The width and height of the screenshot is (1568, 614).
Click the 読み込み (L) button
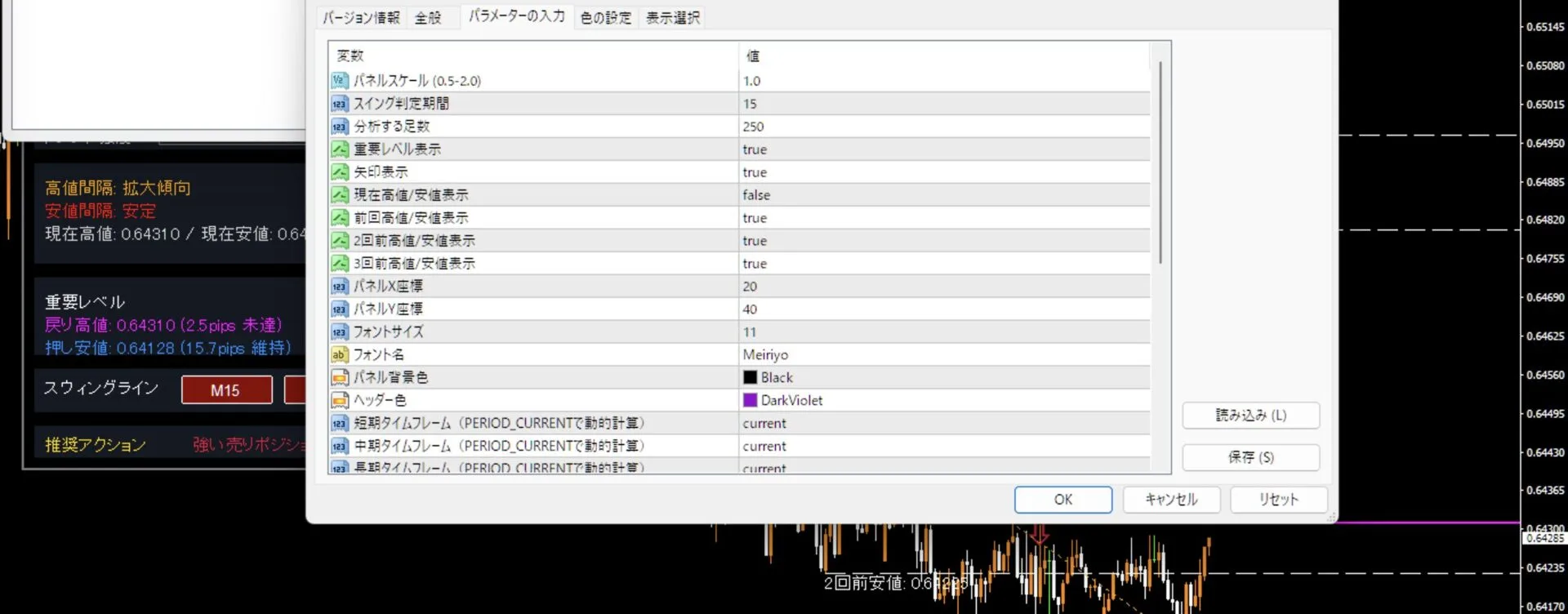click(x=1250, y=416)
